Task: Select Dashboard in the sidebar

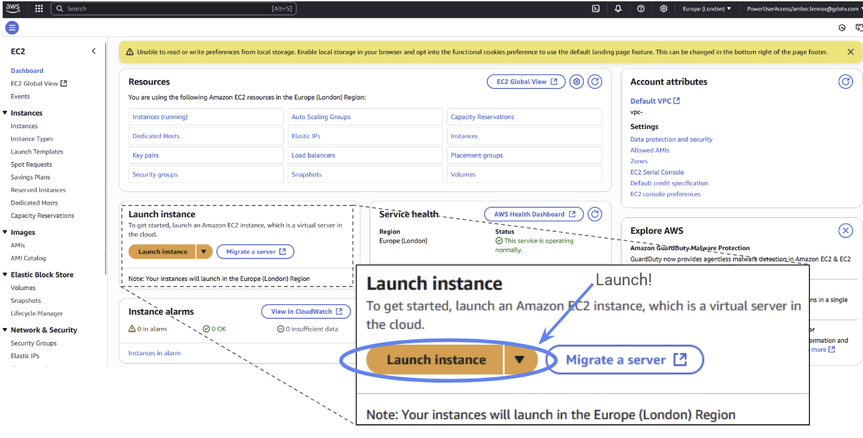Action: coord(27,70)
